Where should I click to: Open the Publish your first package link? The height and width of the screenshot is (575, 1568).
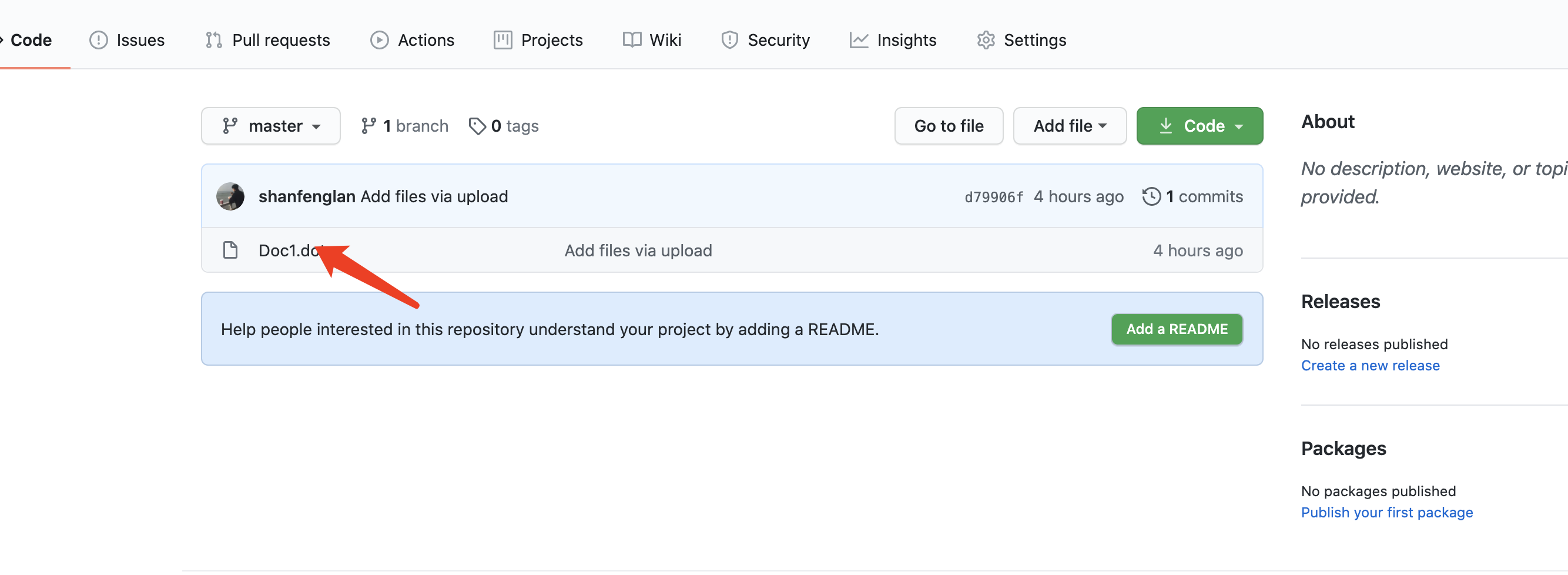(1386, 512)
